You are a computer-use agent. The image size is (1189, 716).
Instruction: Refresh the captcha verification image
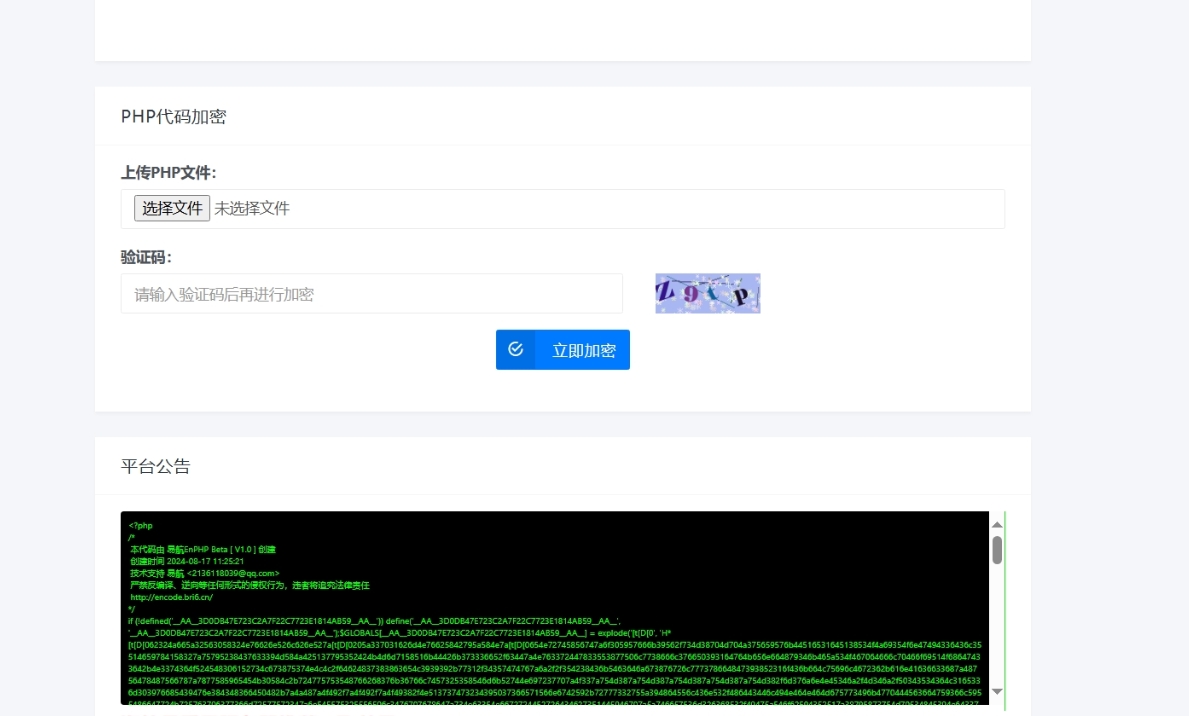pos(707,294)
